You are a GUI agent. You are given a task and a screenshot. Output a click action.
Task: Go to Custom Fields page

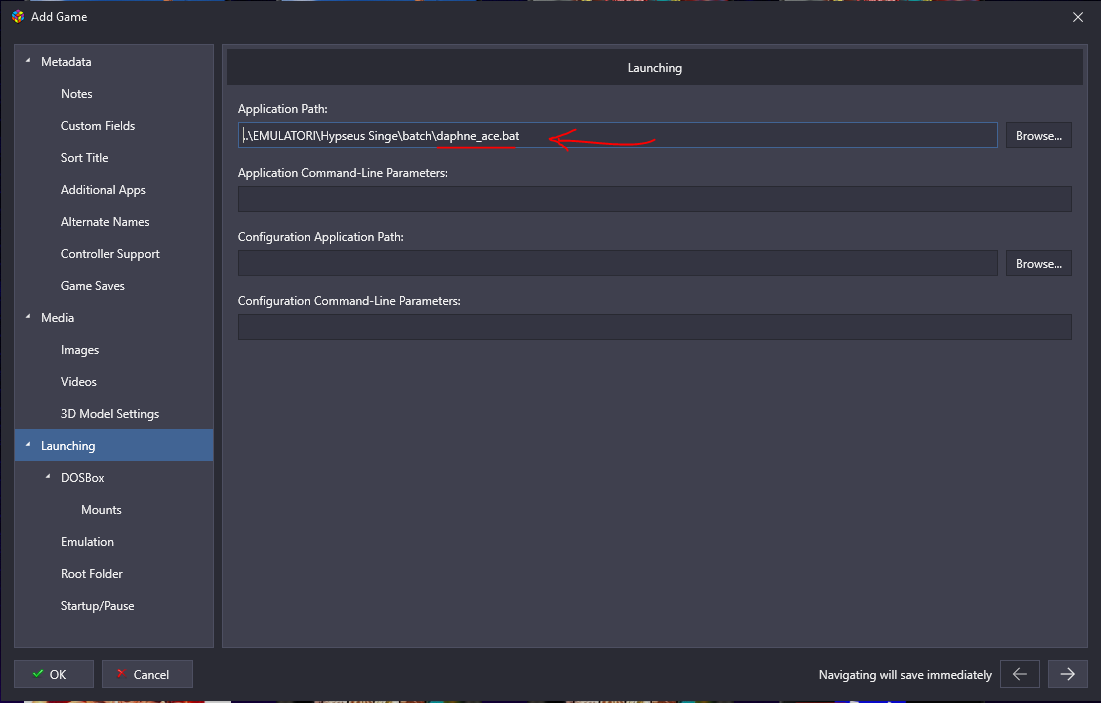click(98, 126)
